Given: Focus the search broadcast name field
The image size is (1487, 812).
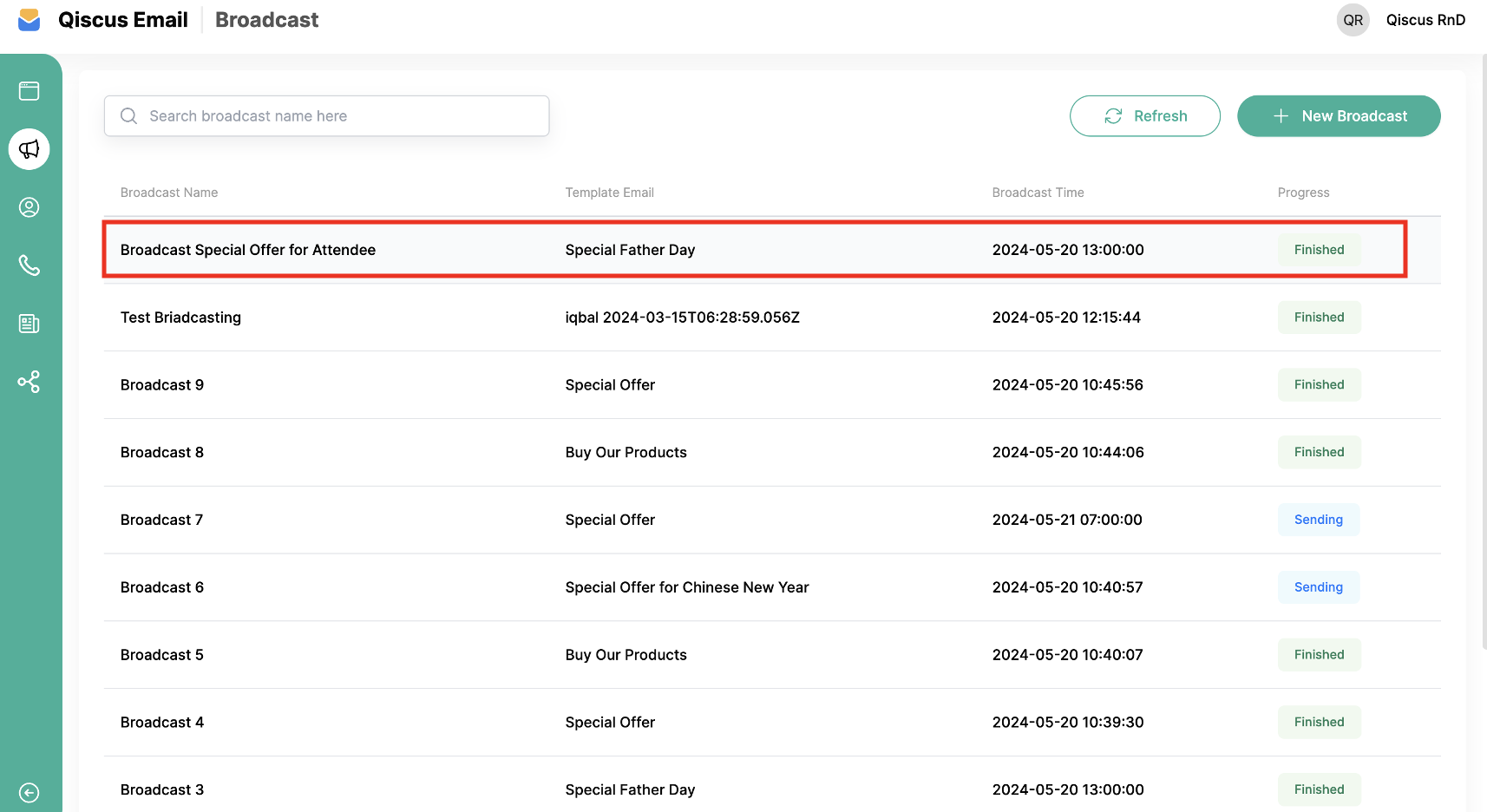Looking at the screenshot, I should pos(327,116).
